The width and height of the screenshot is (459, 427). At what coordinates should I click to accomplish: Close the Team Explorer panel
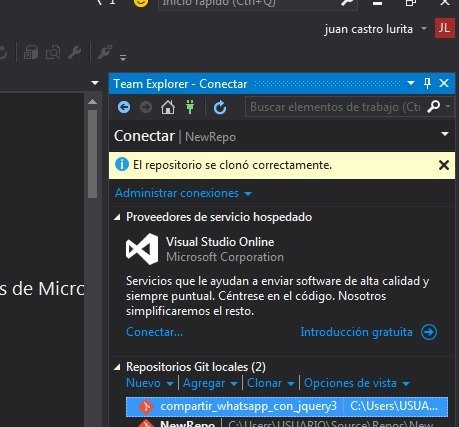pos(444,83)
